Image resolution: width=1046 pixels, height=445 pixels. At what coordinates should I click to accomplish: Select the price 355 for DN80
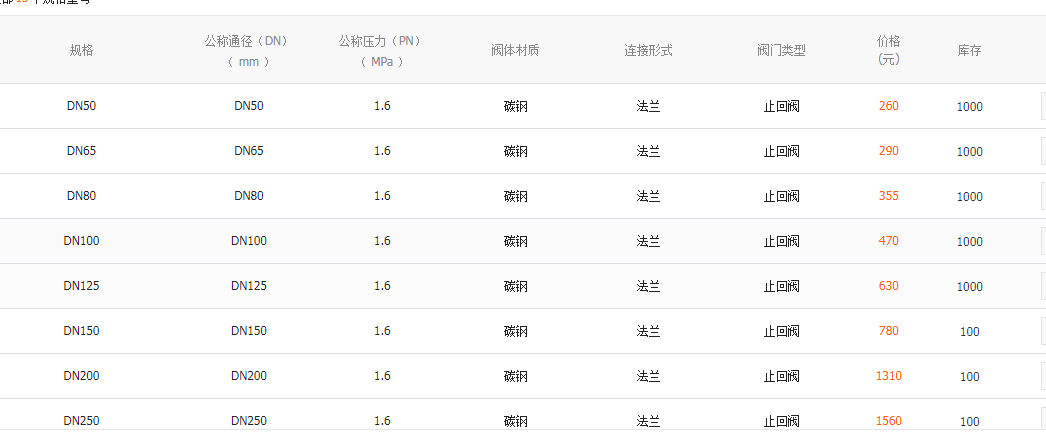click(888, 196)
